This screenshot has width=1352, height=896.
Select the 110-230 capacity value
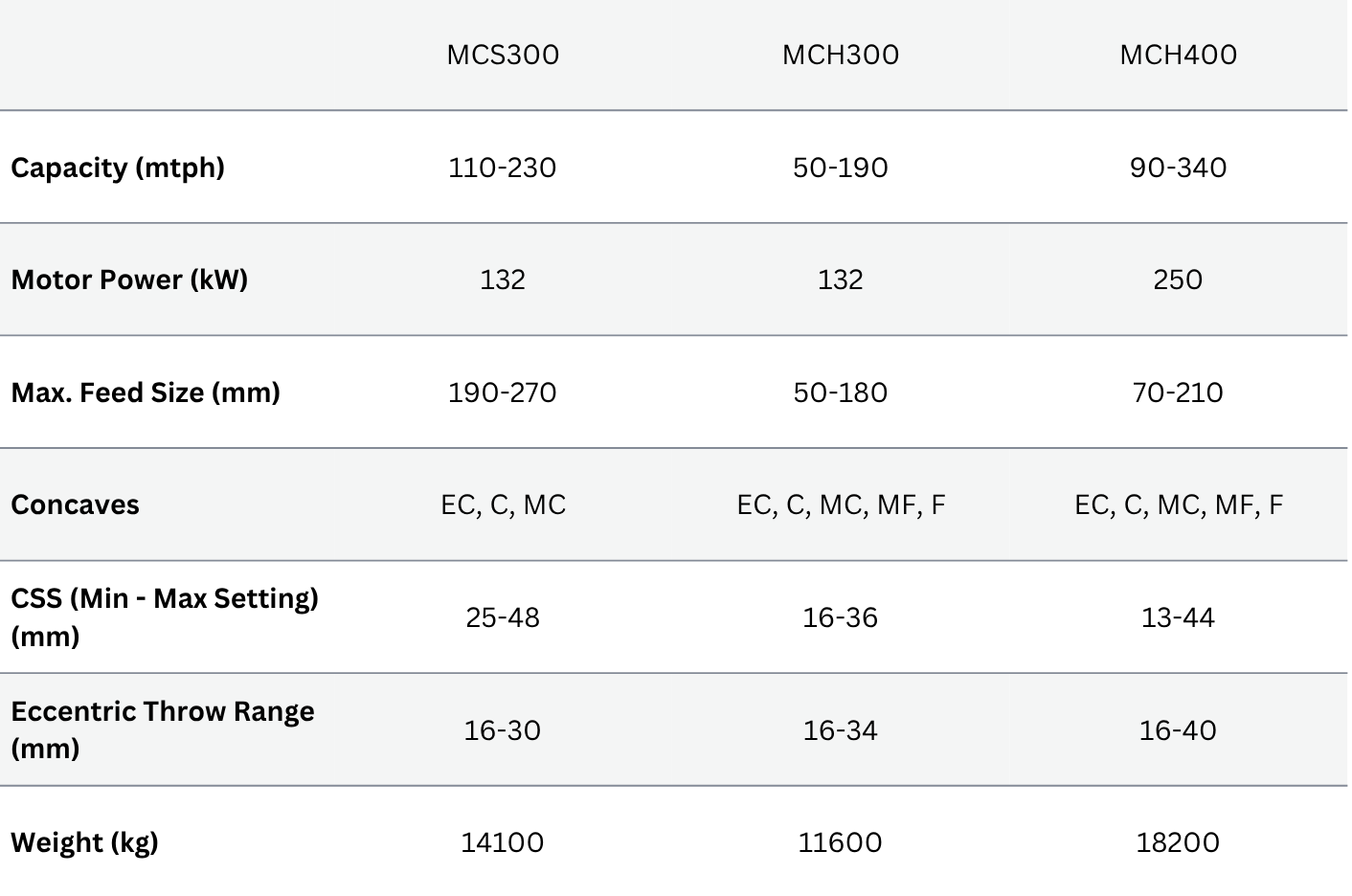click(503, 168)
